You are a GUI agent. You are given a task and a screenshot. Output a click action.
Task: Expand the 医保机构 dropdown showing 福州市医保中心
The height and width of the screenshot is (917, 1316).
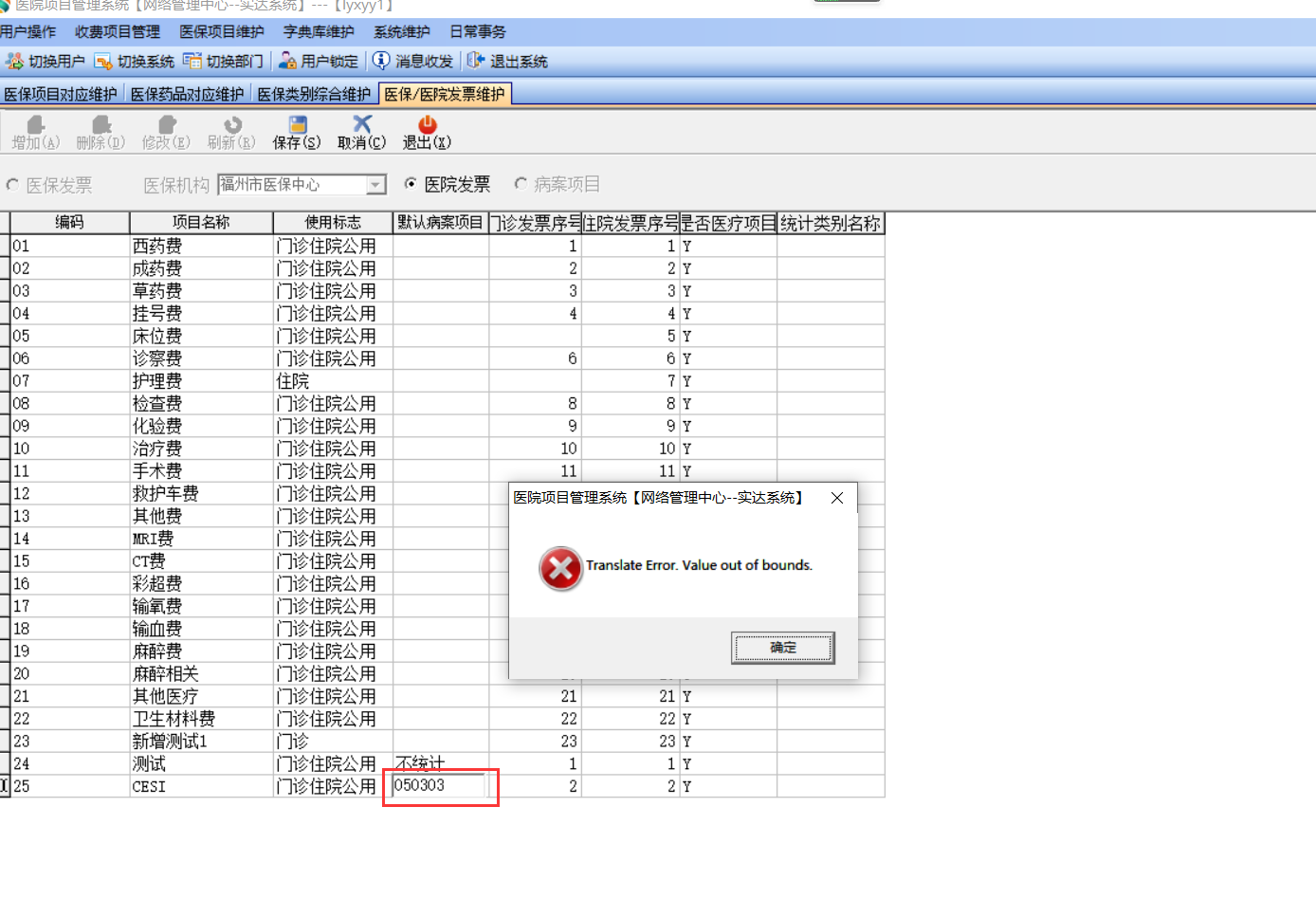376,184
